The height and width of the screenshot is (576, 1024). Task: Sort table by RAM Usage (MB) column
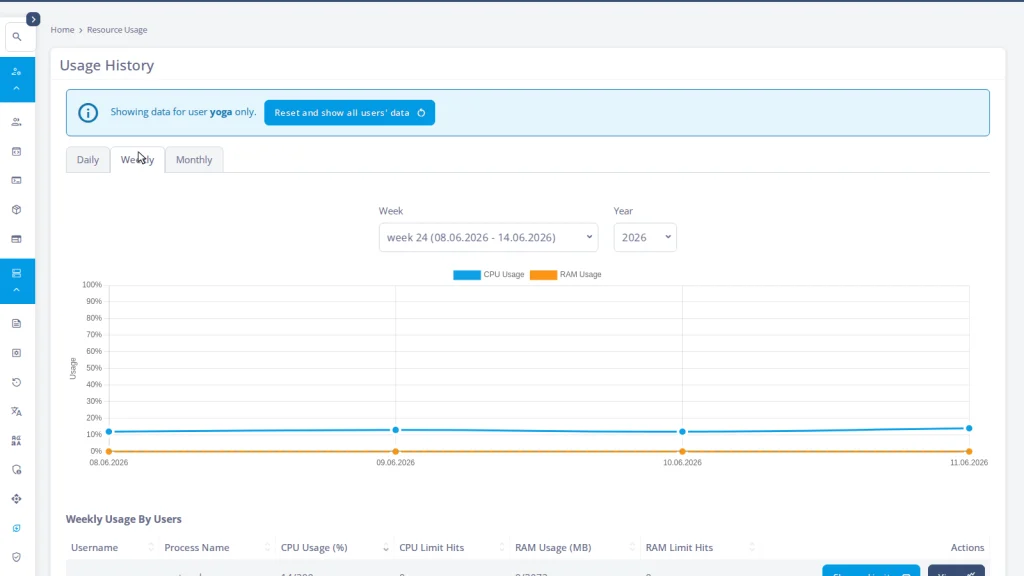pyautogui.click(x=575, y=547)
